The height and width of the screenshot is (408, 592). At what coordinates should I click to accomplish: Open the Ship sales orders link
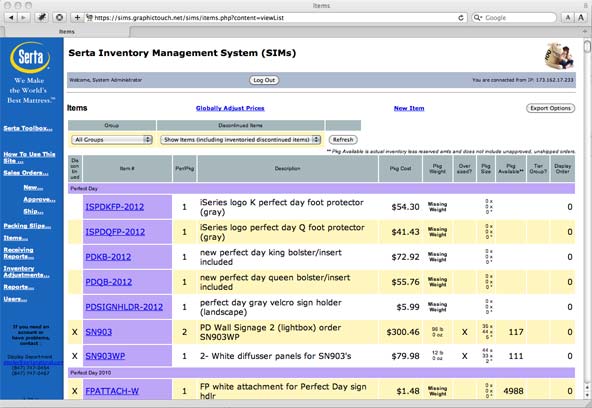[33, 211]
